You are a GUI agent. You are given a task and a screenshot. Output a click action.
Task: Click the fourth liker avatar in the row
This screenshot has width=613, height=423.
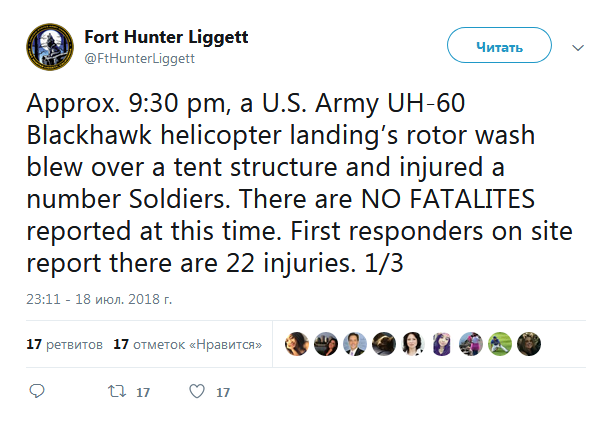tap(384, 344)
